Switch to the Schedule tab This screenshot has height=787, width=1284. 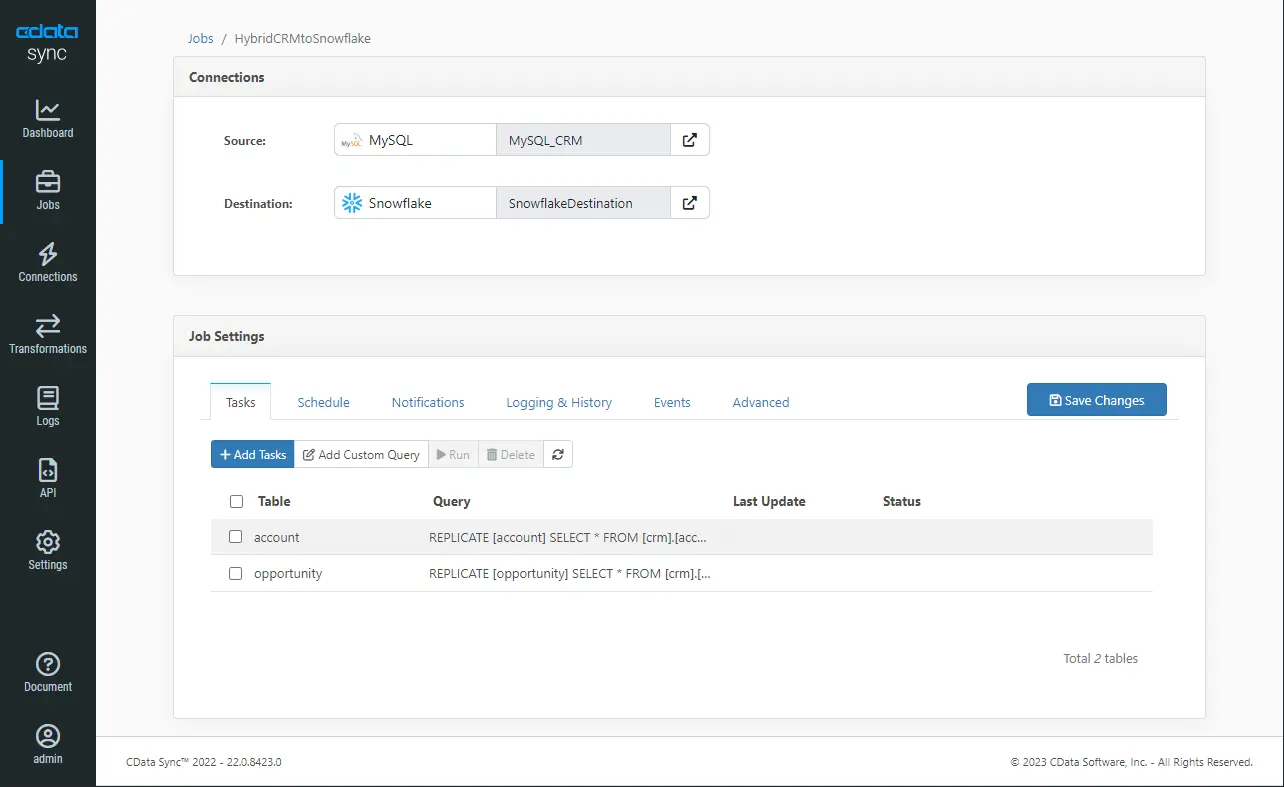click(323, 402)
